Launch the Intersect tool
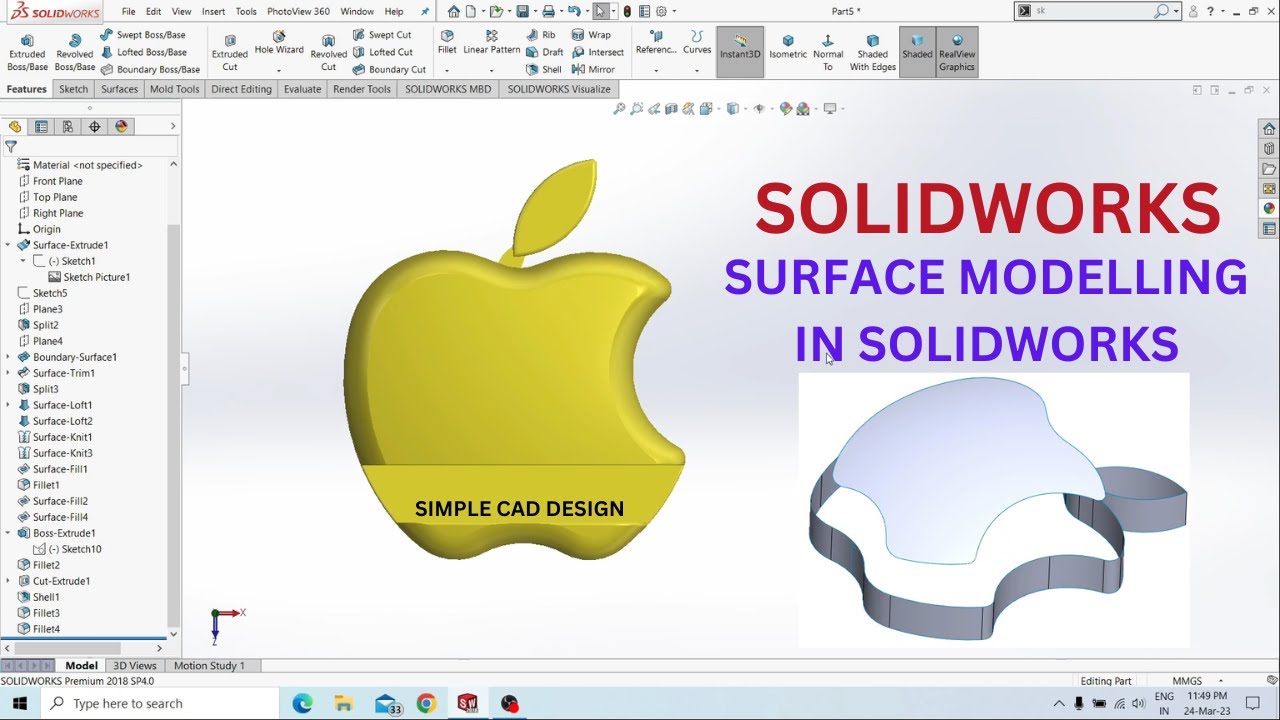This screenshot has height=720, width=1280. [x=598, y=52]
